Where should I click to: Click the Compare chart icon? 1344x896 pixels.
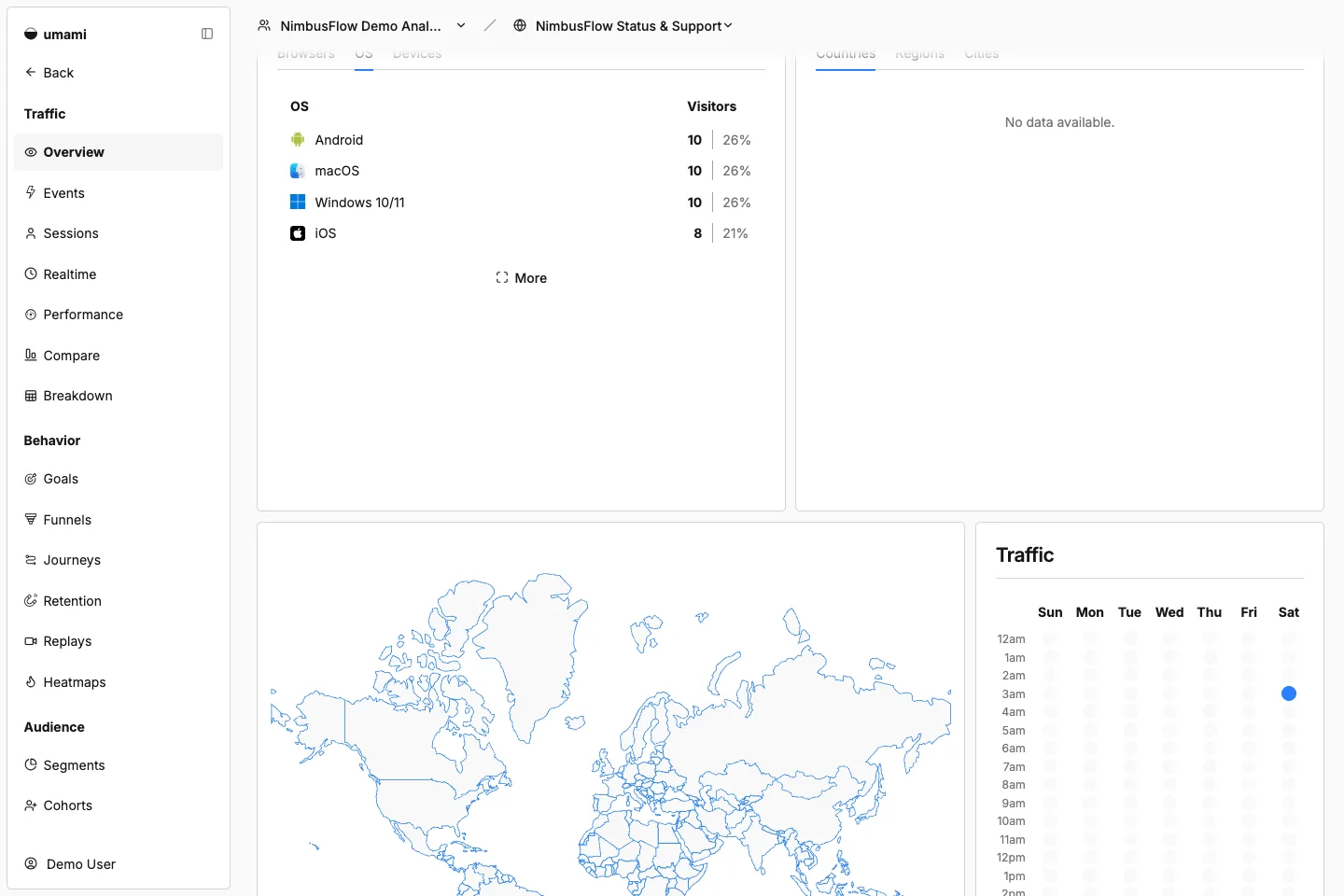[x=31, y=355]
